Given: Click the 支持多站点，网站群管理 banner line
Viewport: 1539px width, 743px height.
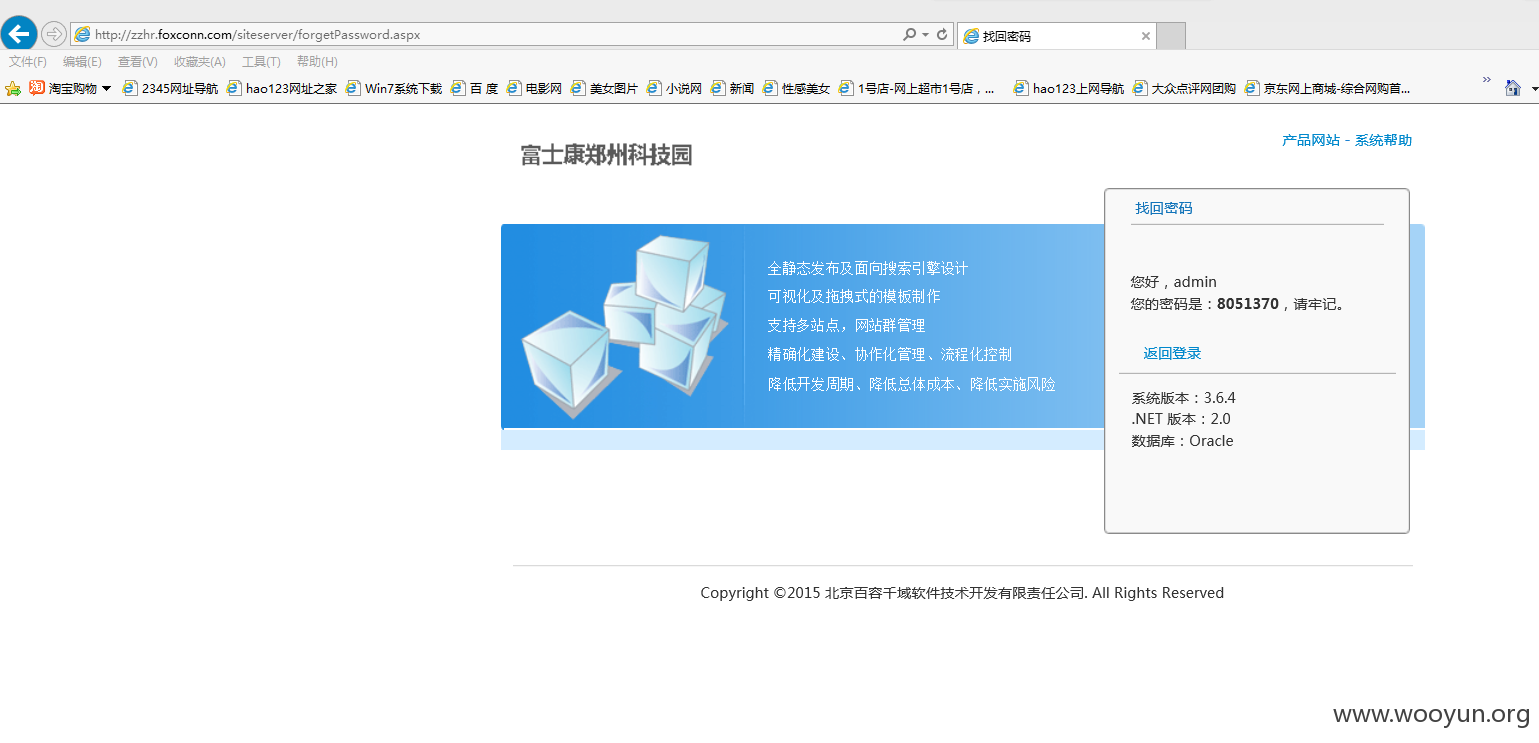Looking at the screenshot, I should coord(846,325).
